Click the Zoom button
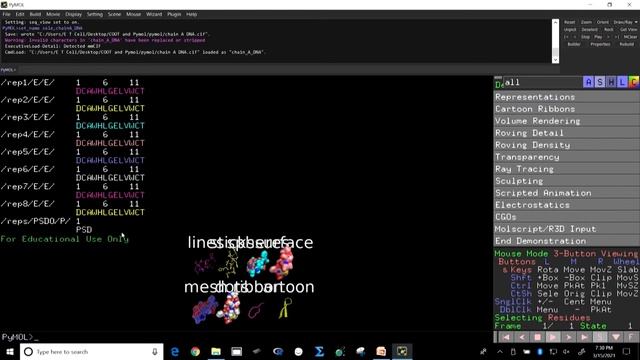This screenshot has width=640, height=360. coord(586,22)
